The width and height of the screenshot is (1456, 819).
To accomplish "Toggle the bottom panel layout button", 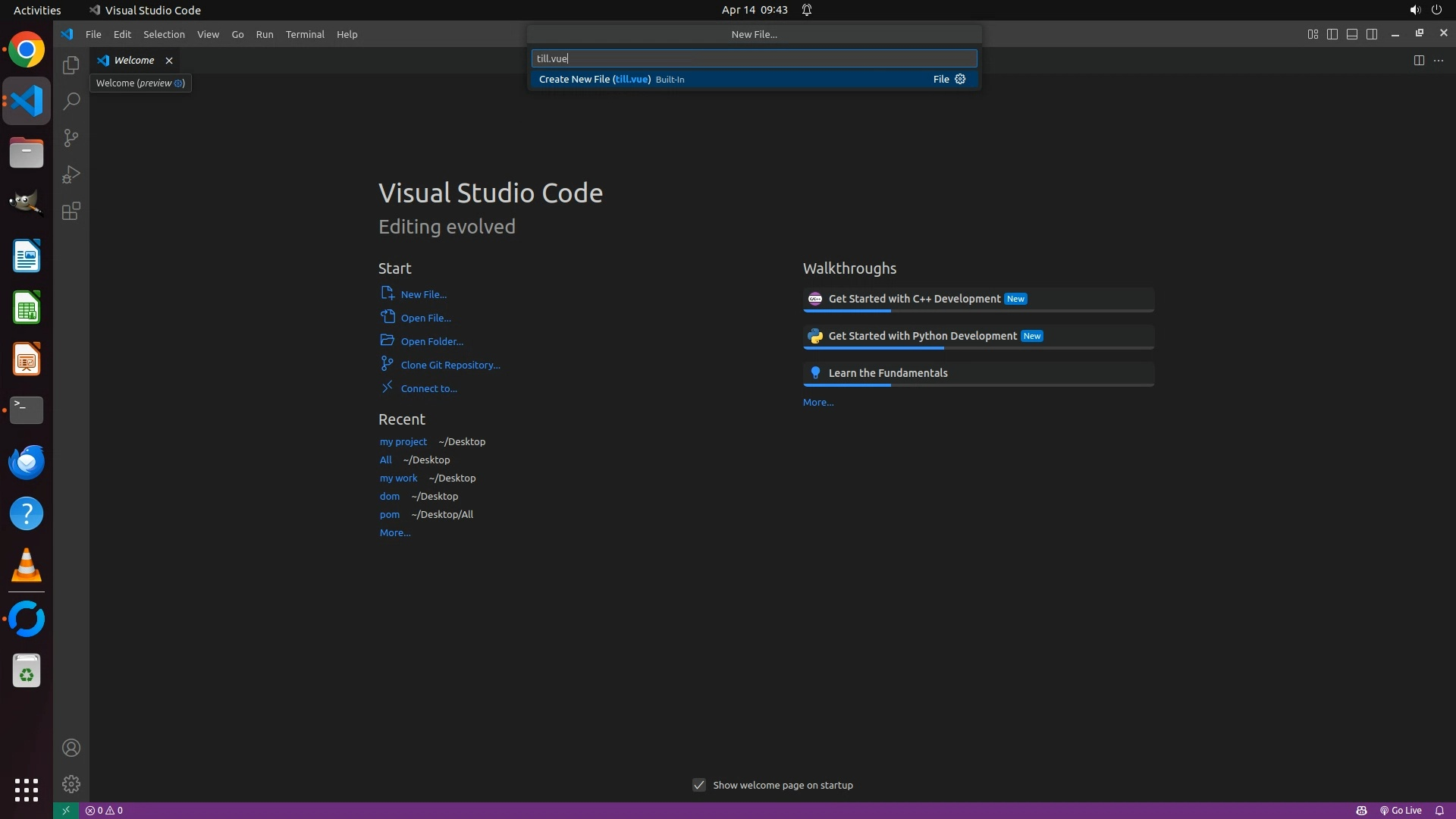I will [1352, 34].
